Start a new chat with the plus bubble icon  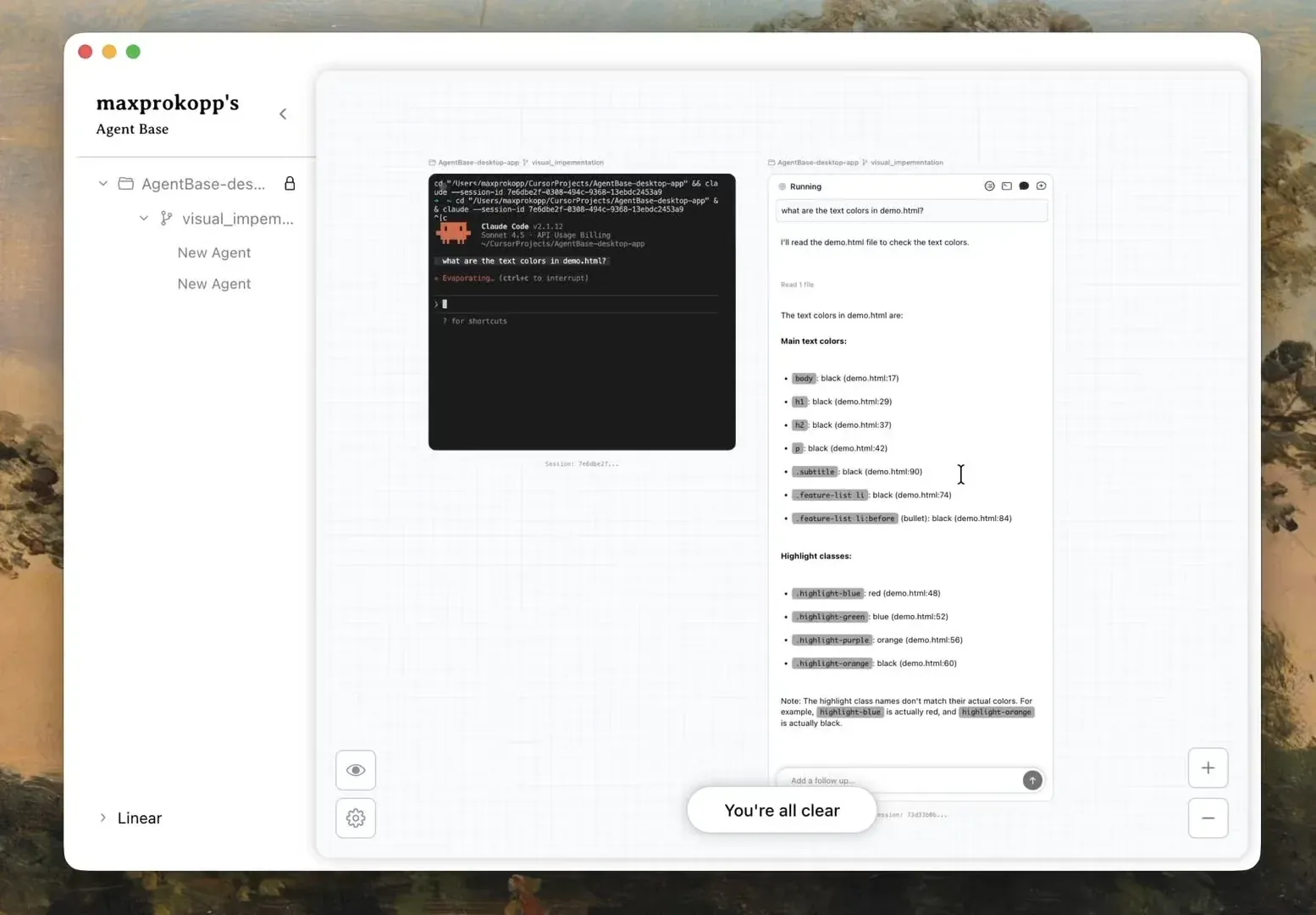click(1042, 186)
